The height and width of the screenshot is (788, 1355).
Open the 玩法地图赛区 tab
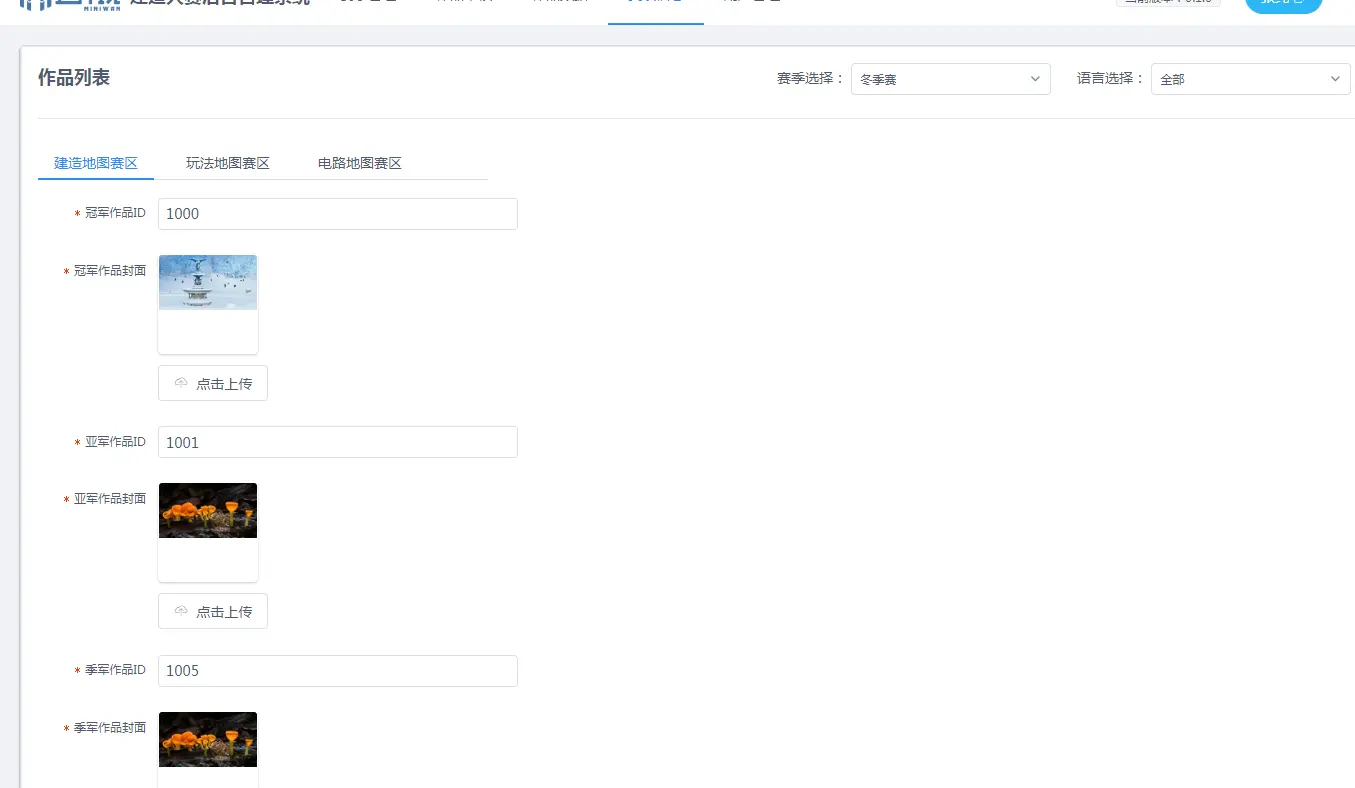click(228, 163)
